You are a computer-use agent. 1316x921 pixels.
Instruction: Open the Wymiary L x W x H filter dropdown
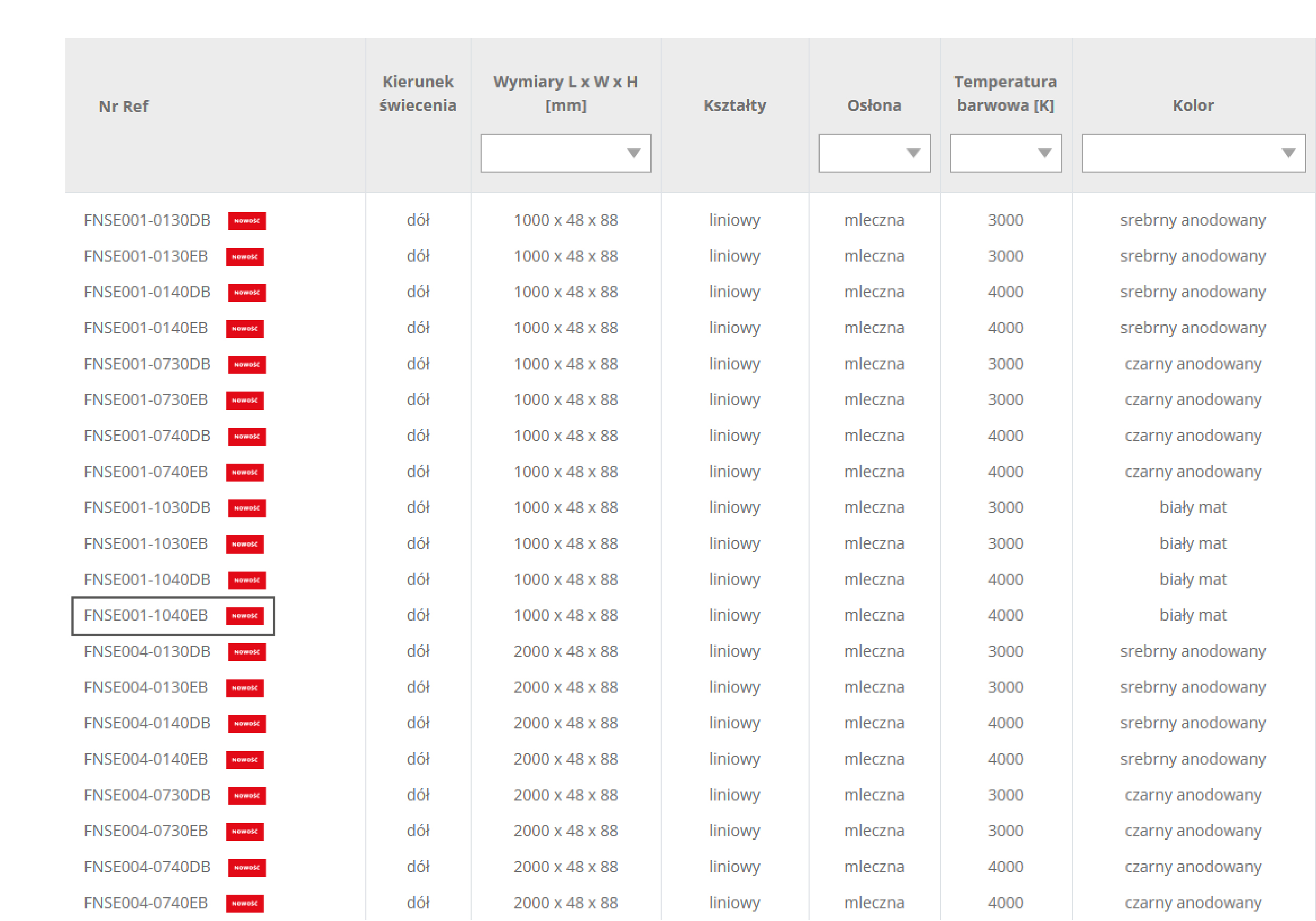[566, 153]
